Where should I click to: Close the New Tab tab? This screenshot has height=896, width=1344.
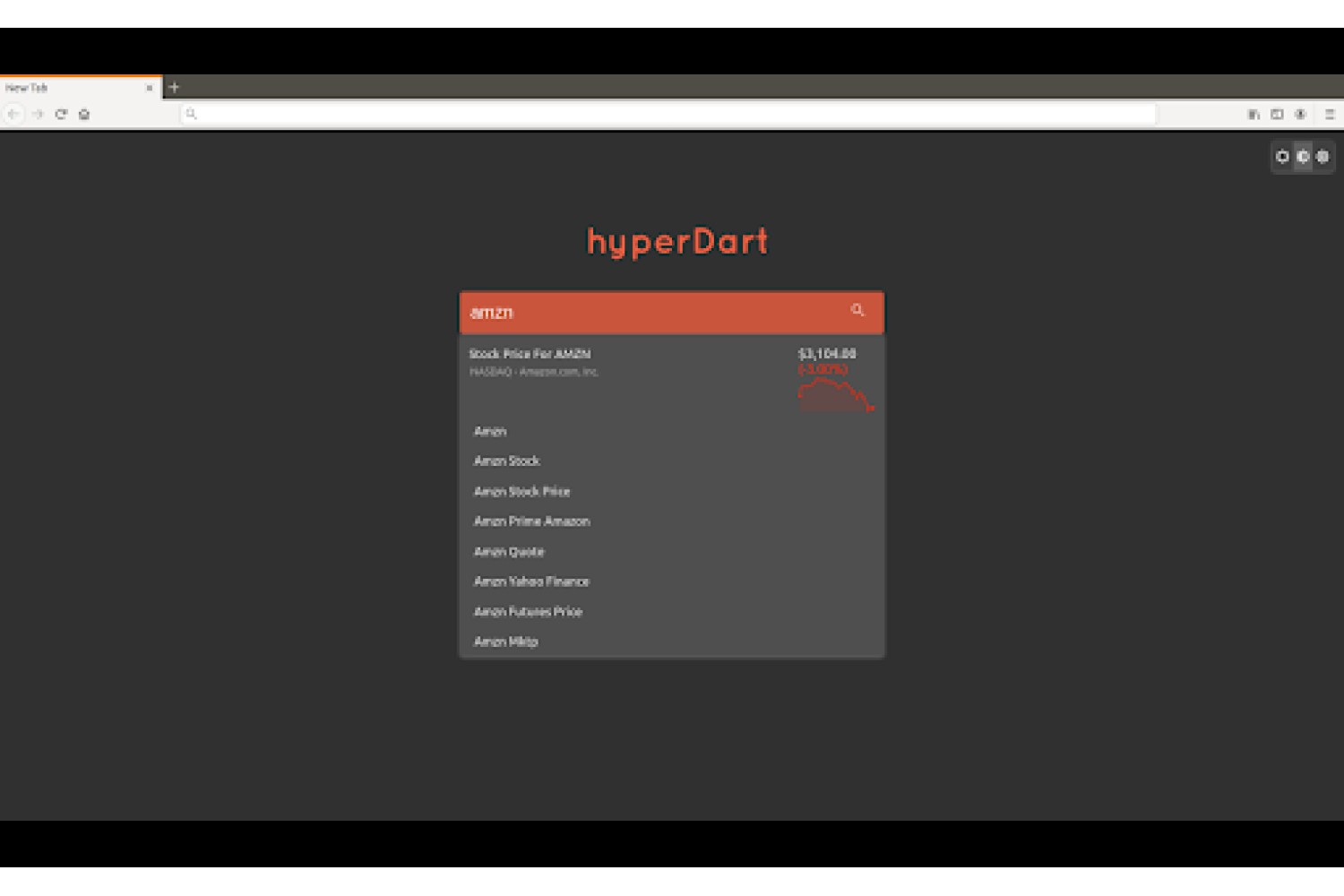click(x=149, y=88)
